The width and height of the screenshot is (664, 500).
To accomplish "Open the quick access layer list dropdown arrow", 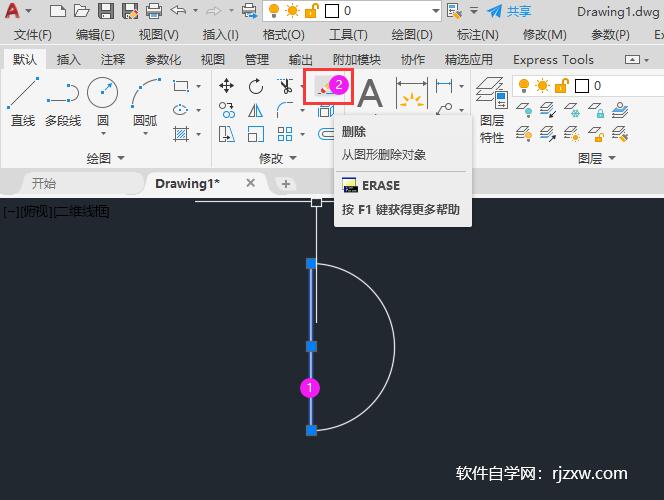I will click(x=435, y=11).
